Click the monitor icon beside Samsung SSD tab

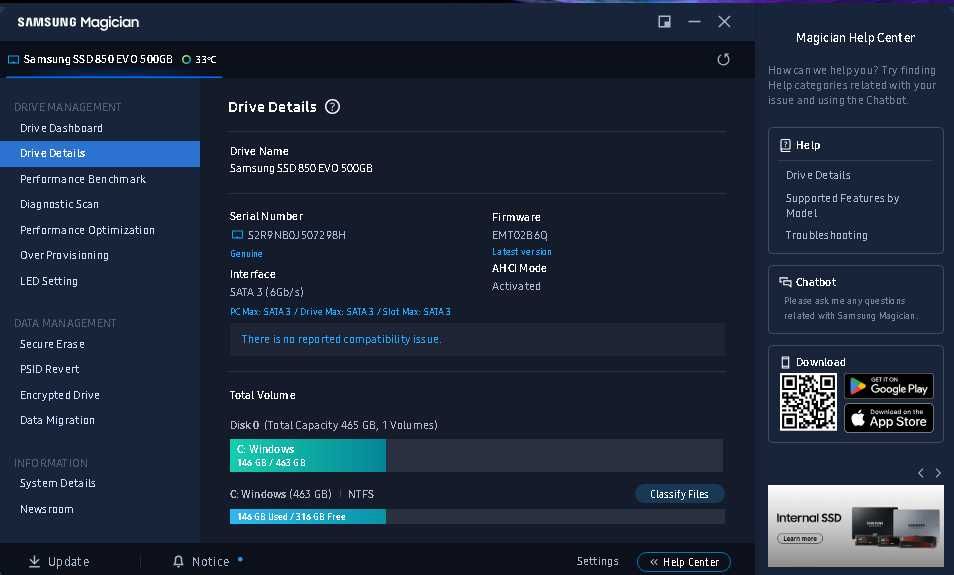pyautogui.click(x=13, y=59)
